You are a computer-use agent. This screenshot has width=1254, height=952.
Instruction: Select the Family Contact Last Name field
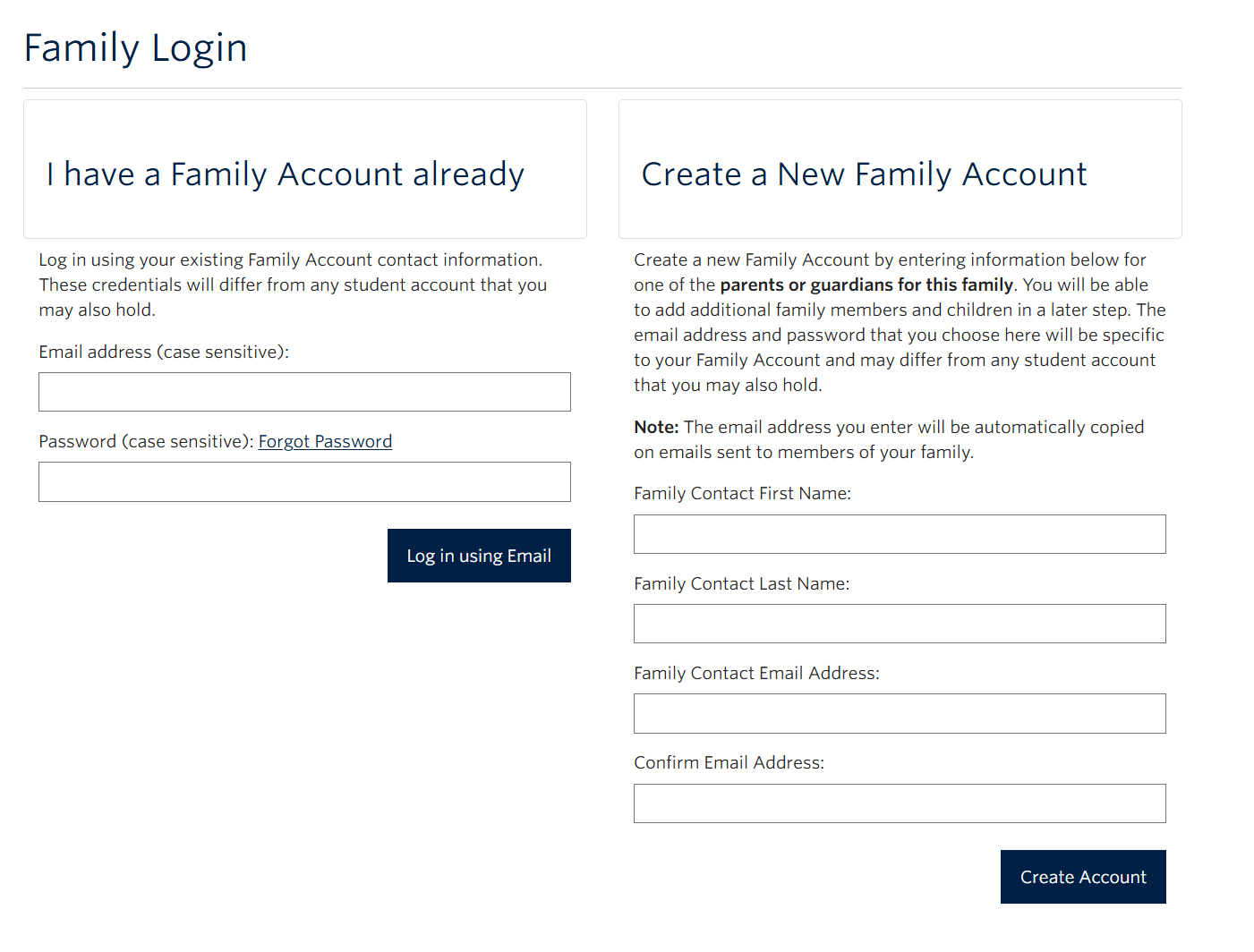click(x=899, y=624)
